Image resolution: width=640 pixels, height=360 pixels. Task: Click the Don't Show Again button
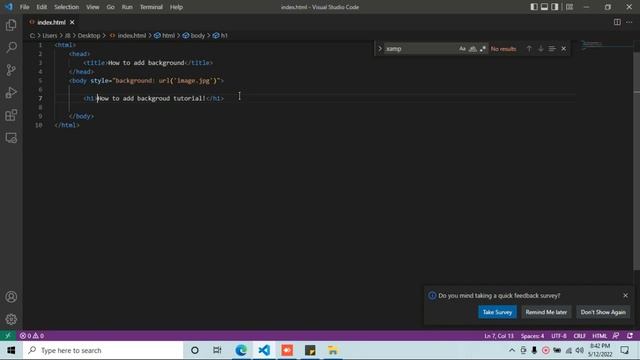pyautogui.click(x=603, y=312)
